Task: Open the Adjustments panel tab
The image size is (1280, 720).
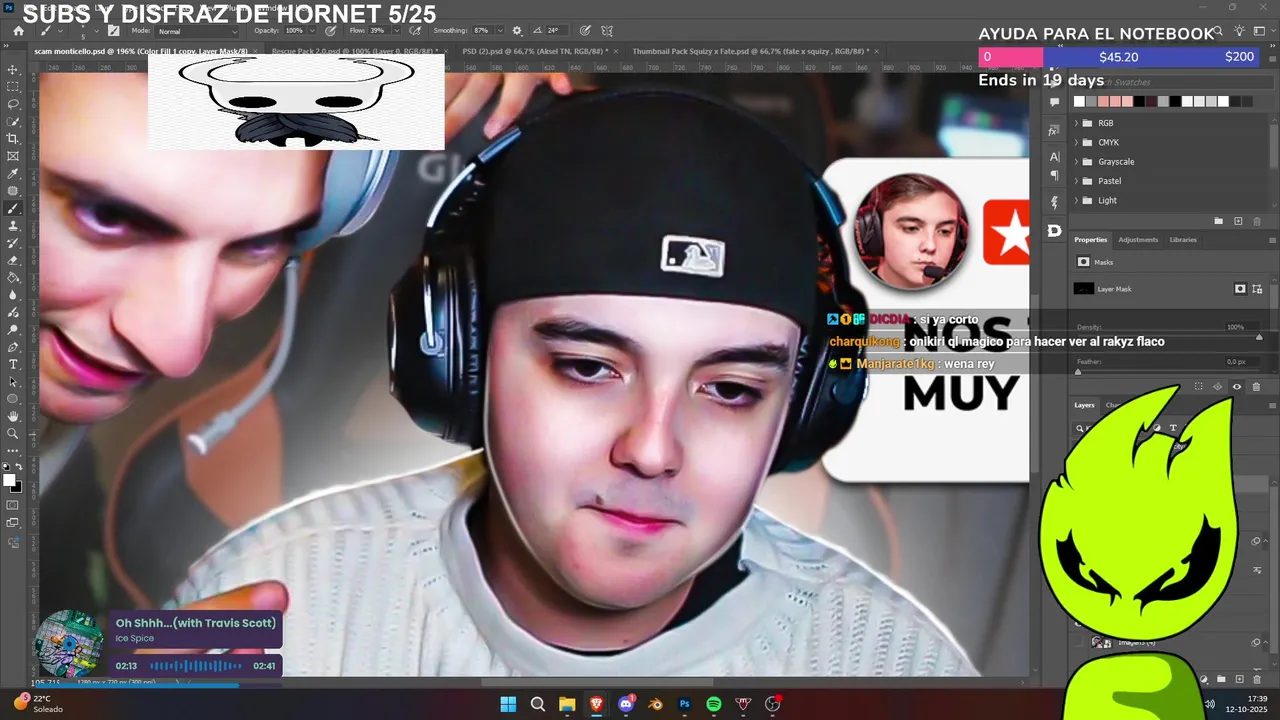Action: [1138, 240]
